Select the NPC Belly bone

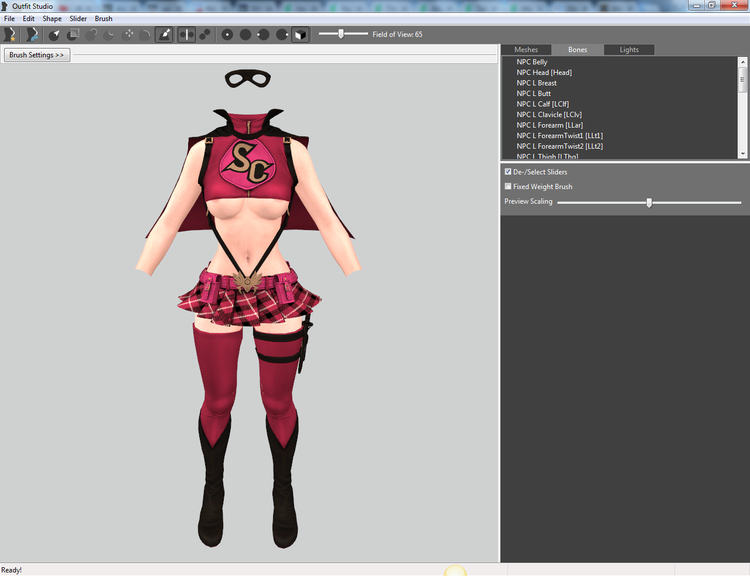[x=531, y=62]
